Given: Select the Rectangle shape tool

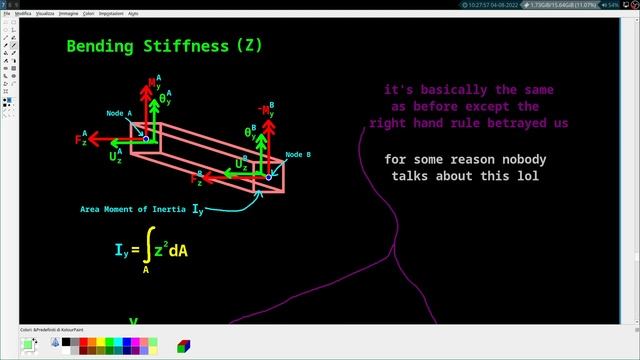Looking at the screenshot, I should coord(13,68).
